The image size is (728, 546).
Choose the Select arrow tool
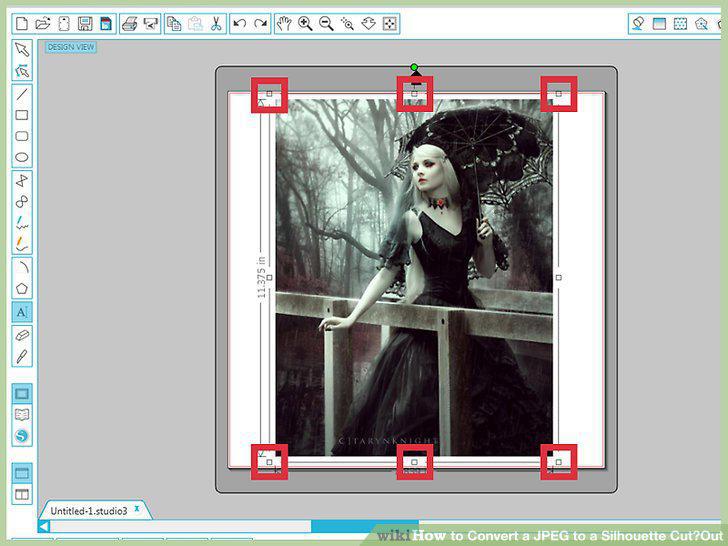[22, 49]
